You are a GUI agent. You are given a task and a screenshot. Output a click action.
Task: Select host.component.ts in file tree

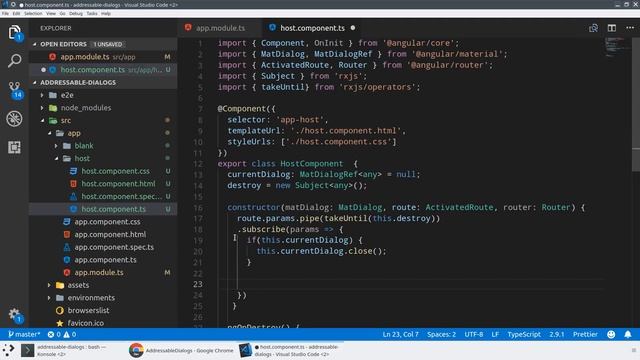click(x=103, y=209)
